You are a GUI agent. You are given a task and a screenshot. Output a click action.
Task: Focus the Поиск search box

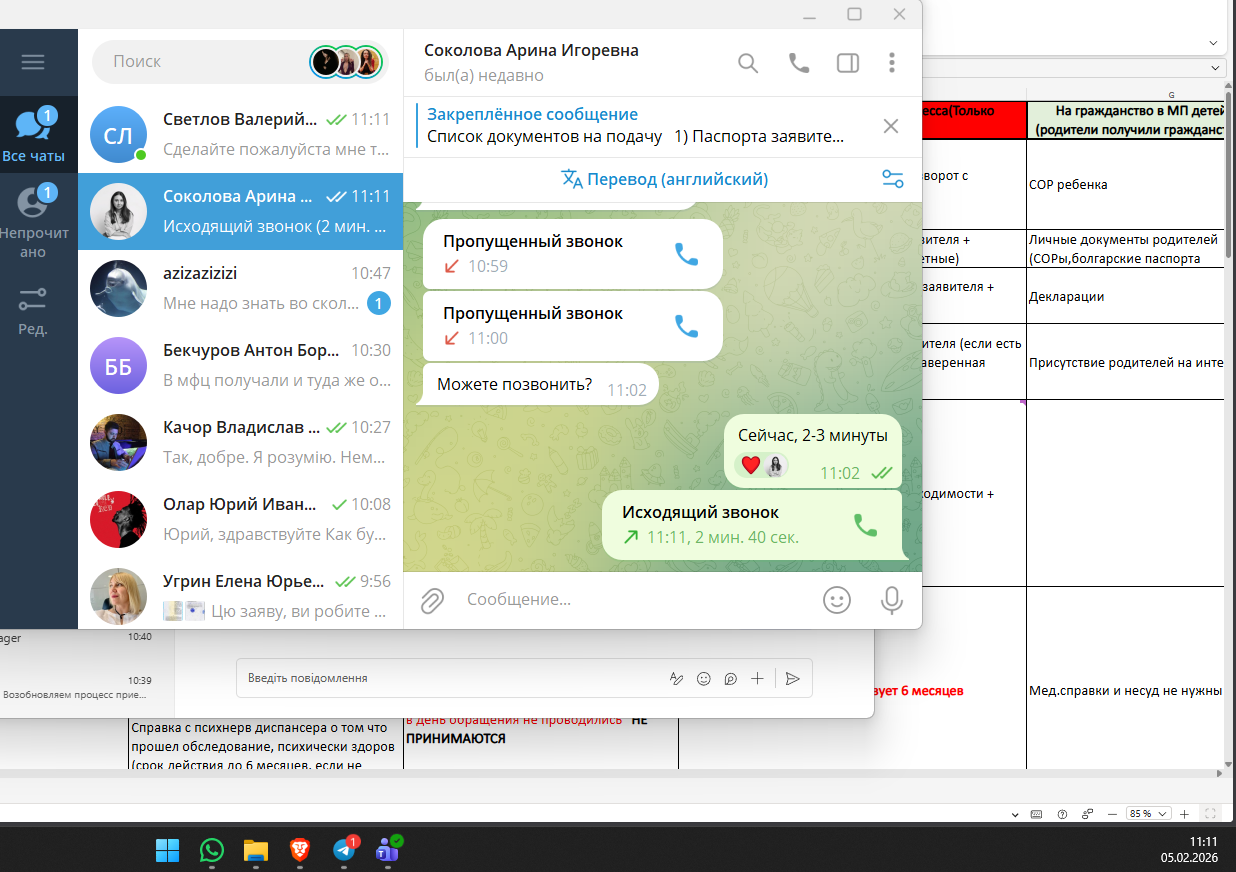point(200,62)
